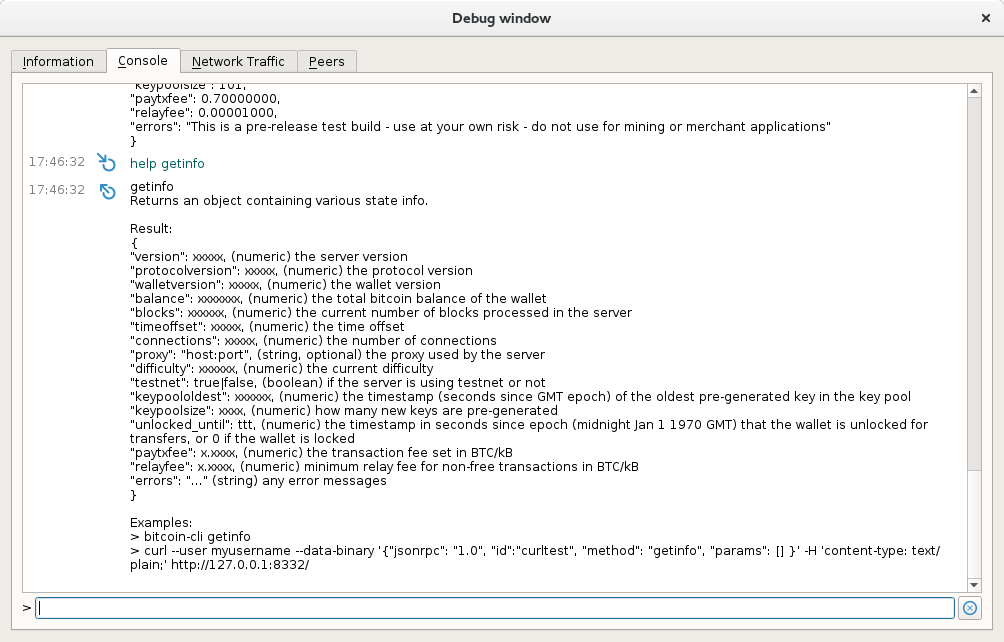Image resolution: width=1004 pixels, height=642 pixels.
Task: Open the Network Traffic tab
Action: coord(239,61)
